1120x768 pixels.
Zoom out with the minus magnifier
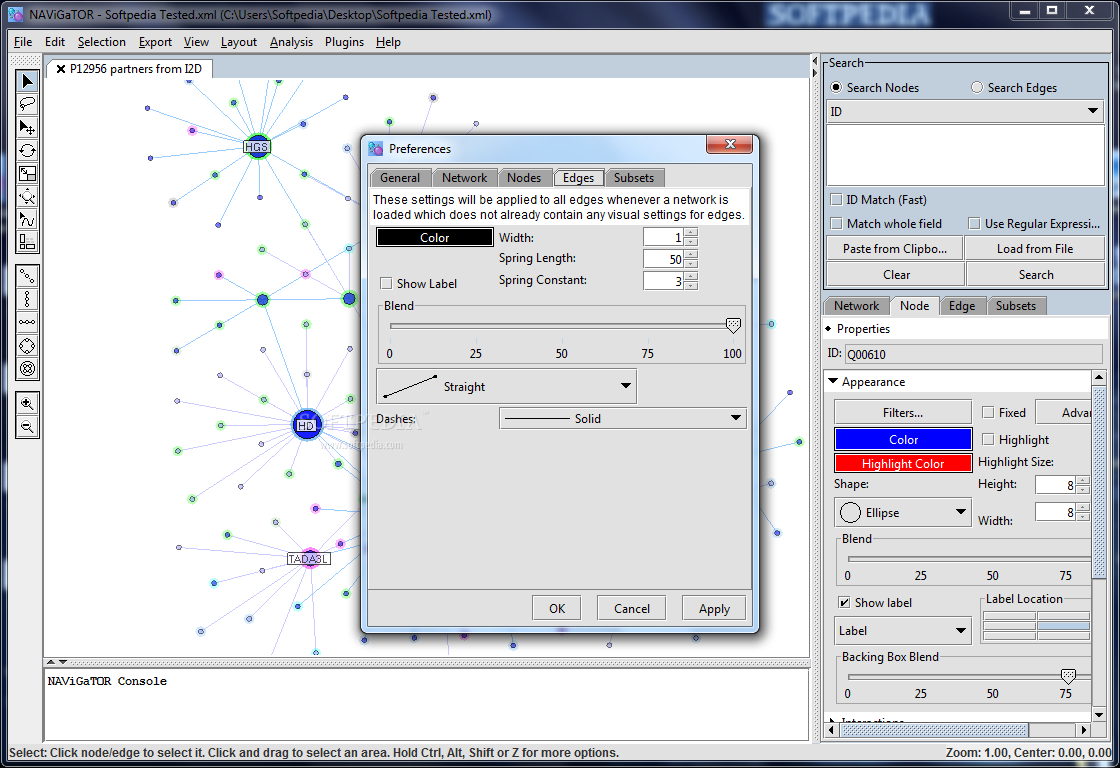point(27,427)
